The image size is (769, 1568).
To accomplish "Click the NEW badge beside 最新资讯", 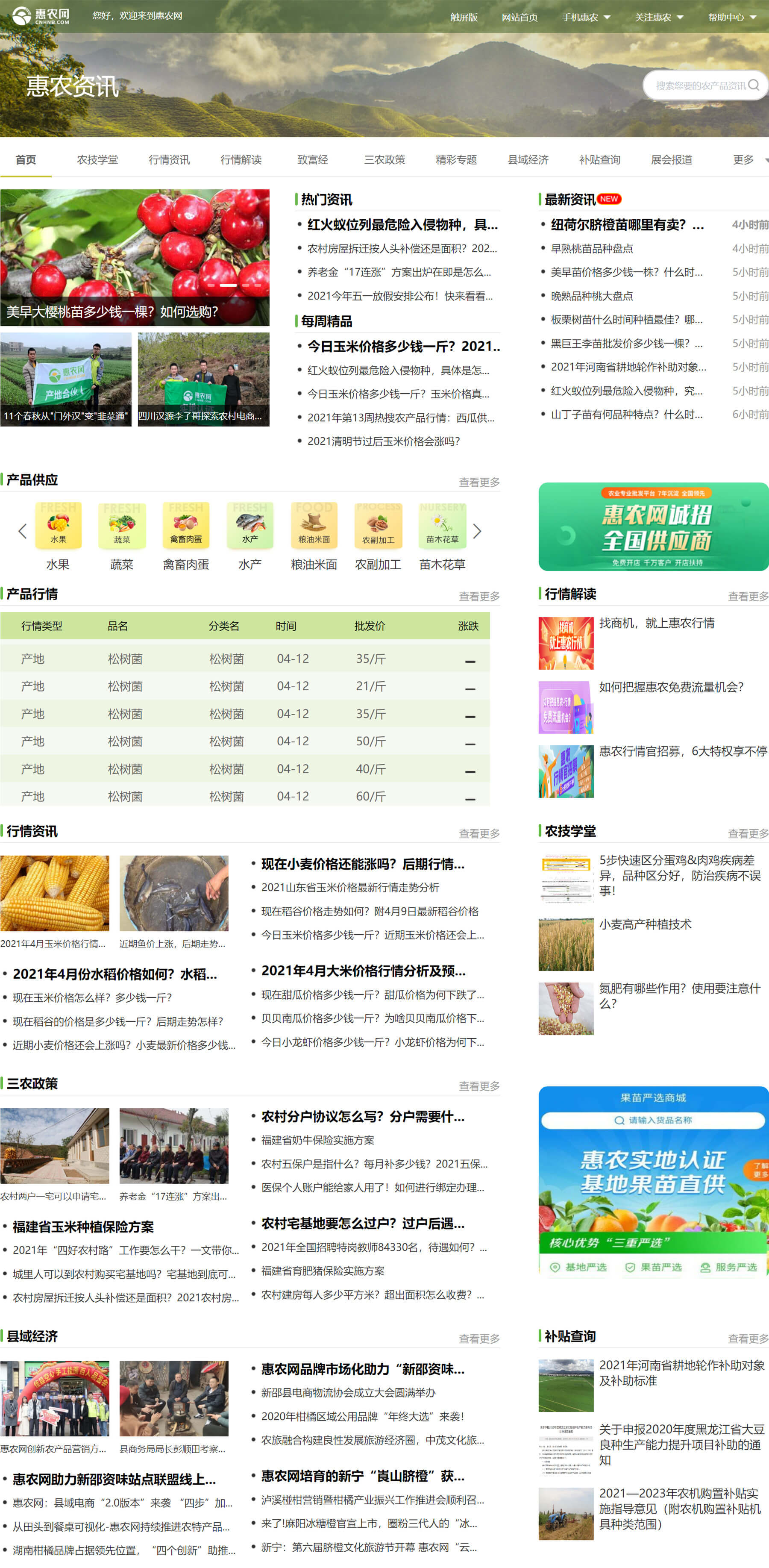I will pos(609,199).
